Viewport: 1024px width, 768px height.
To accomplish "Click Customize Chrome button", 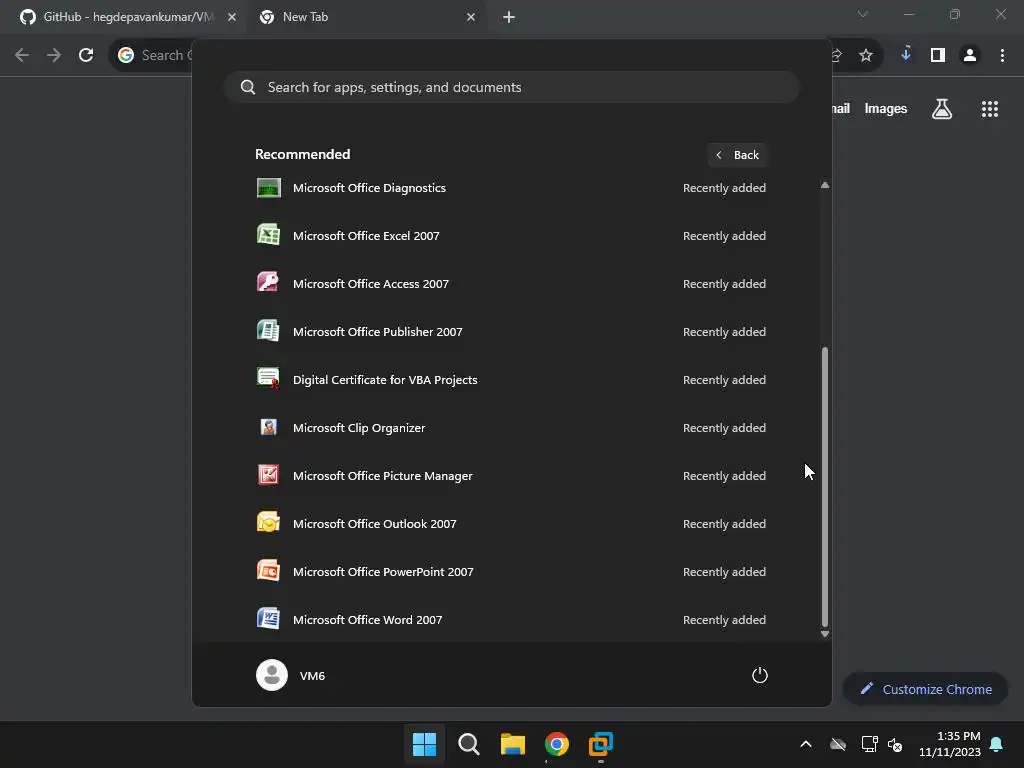I will click(x=925, y=689).
